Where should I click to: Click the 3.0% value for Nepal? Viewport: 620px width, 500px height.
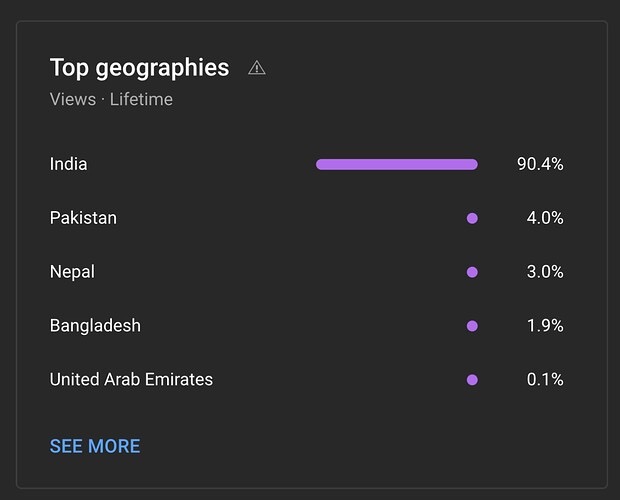click(x=545, y=272)
